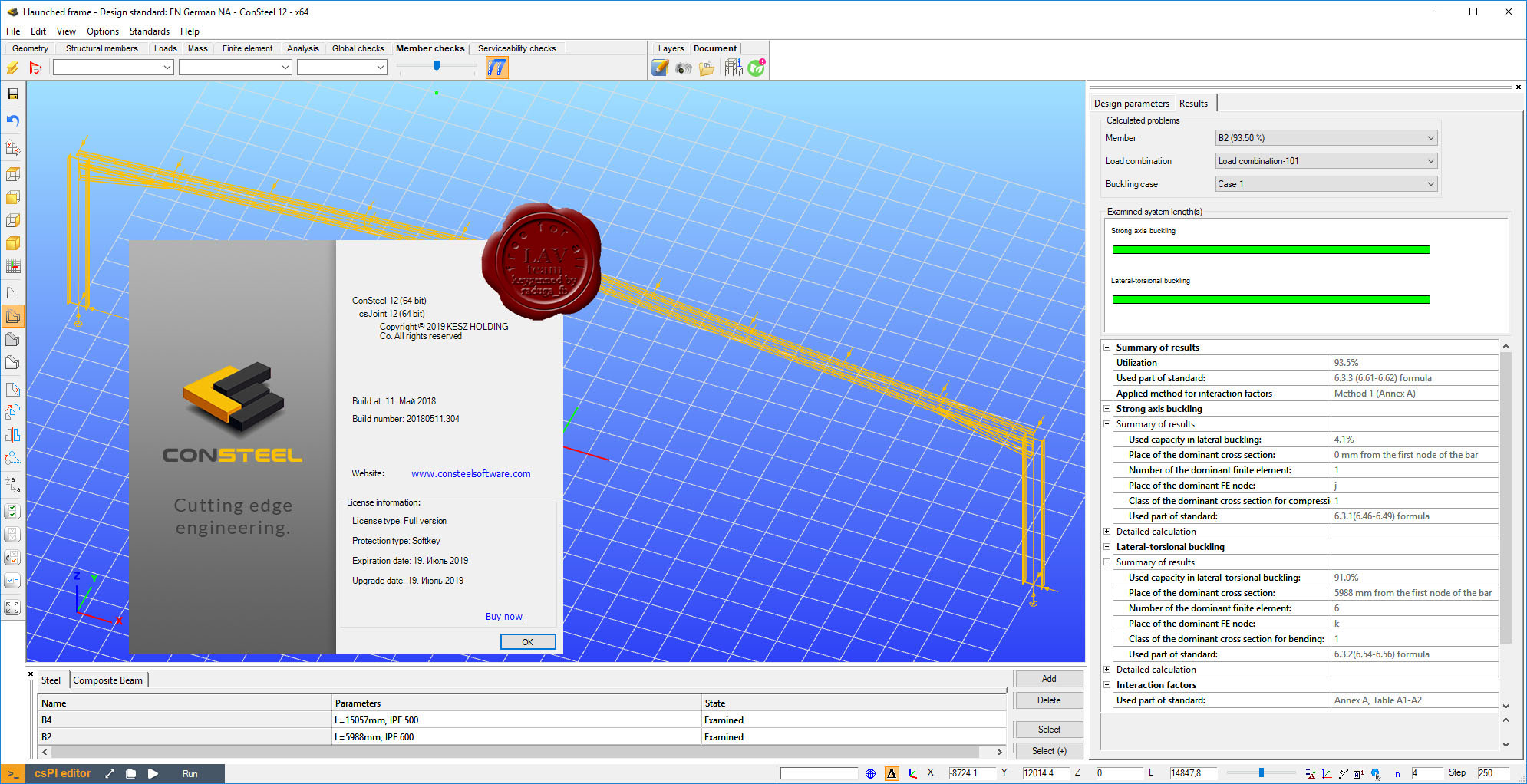Switch to the Composite Beam tab
The image size is (1527, 784).
point(107,680)
